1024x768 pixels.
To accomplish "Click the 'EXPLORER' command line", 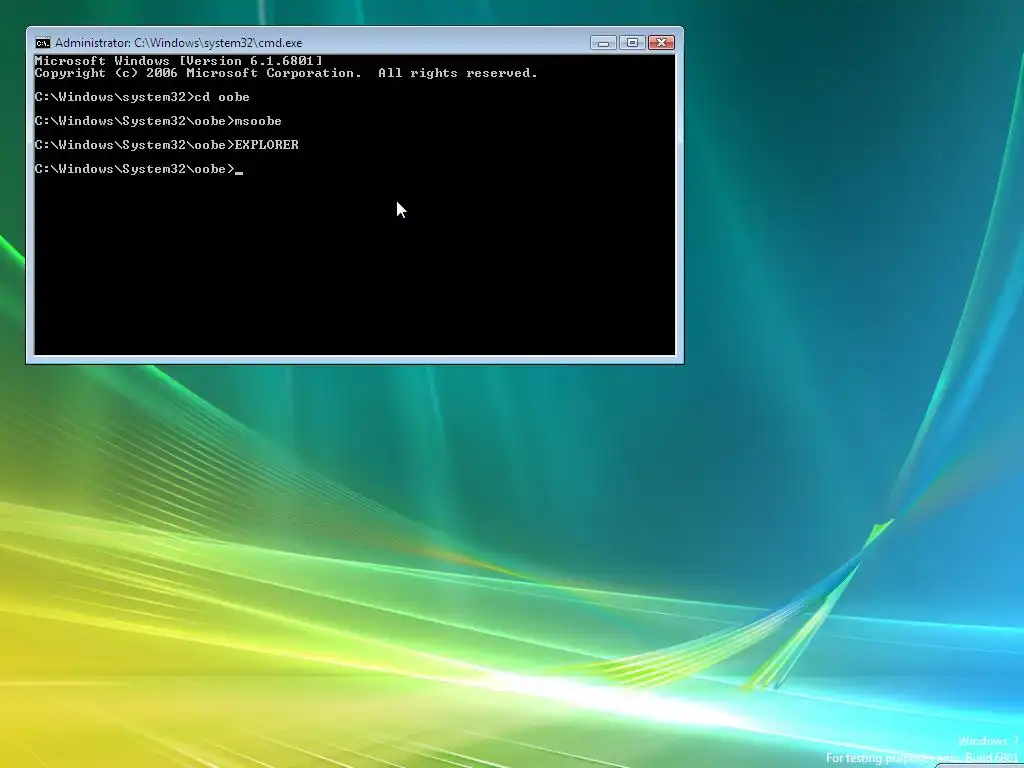I will (x=167, y=145).
